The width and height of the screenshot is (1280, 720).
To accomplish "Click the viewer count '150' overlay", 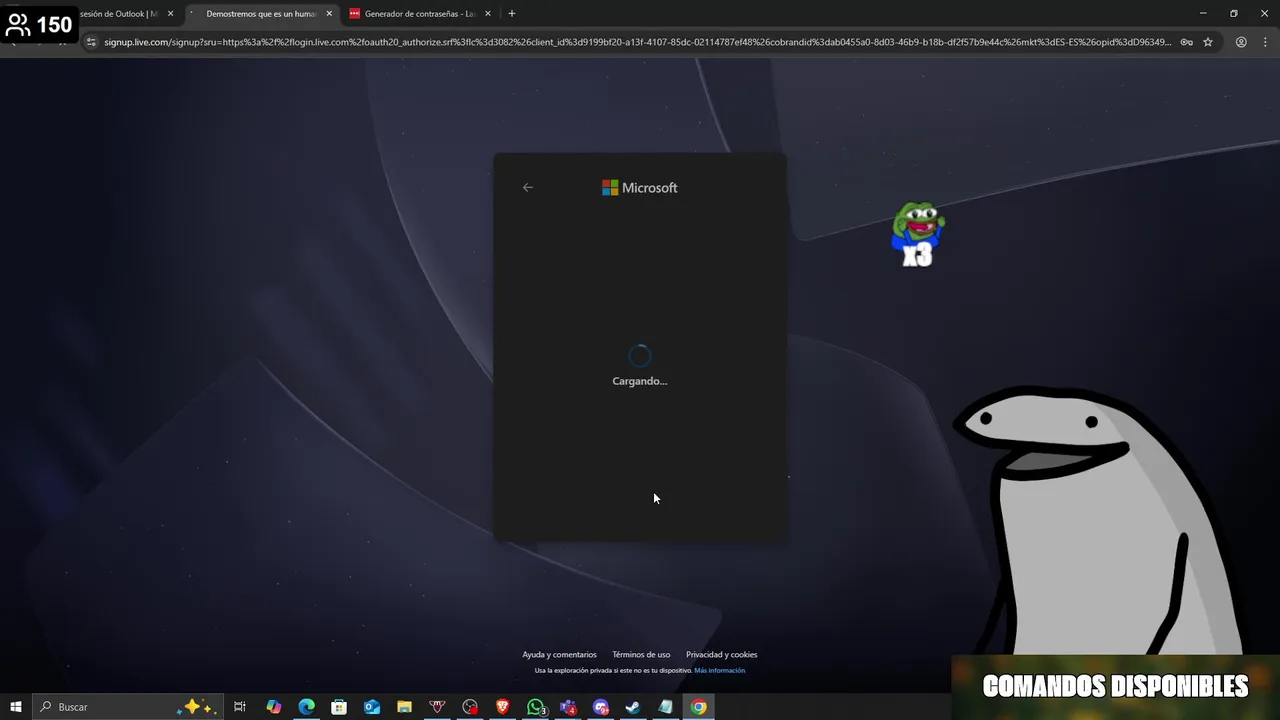I will [x=39, y=24].
